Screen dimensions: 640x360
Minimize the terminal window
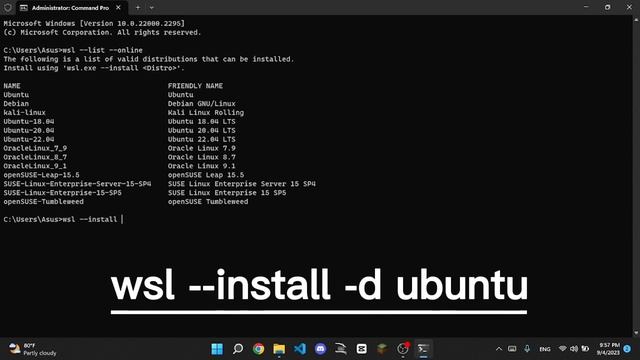pyautogui.click(x=586, y=7)
